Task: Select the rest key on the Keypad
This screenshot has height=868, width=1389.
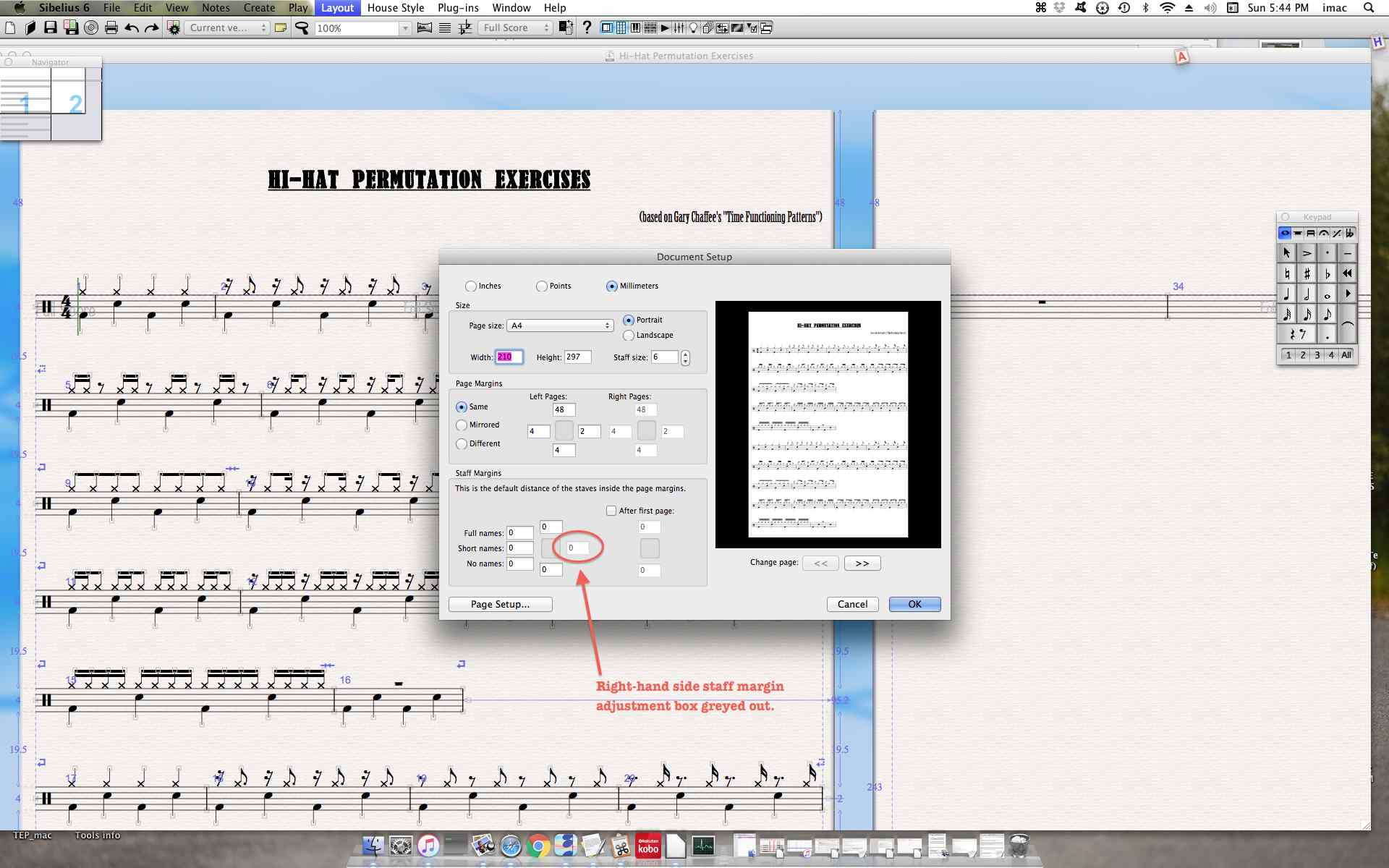Action: tap(1296, 334)
